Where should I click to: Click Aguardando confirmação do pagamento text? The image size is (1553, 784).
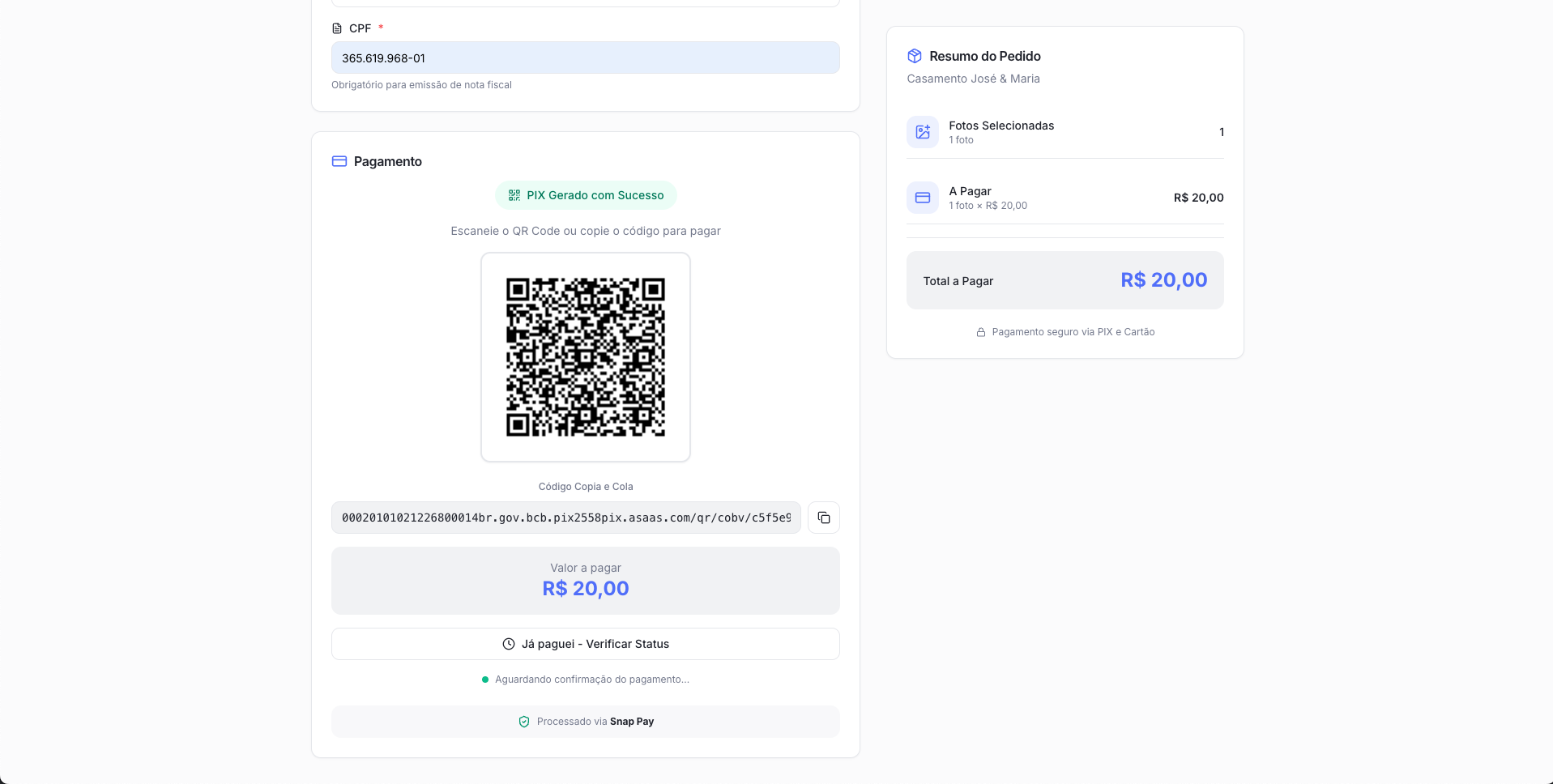[592, 680]
